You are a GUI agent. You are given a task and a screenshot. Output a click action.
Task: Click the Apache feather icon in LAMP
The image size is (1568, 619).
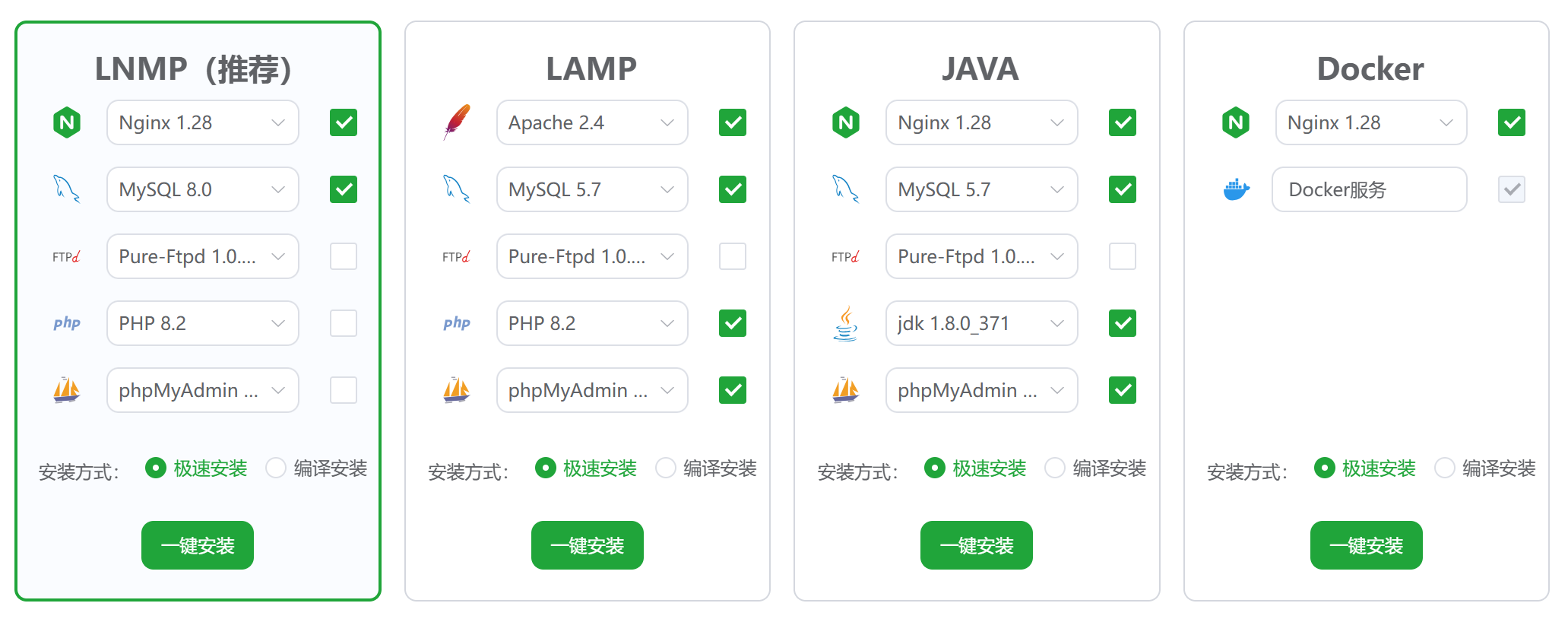pyautogui.click(x=457, y=122)
